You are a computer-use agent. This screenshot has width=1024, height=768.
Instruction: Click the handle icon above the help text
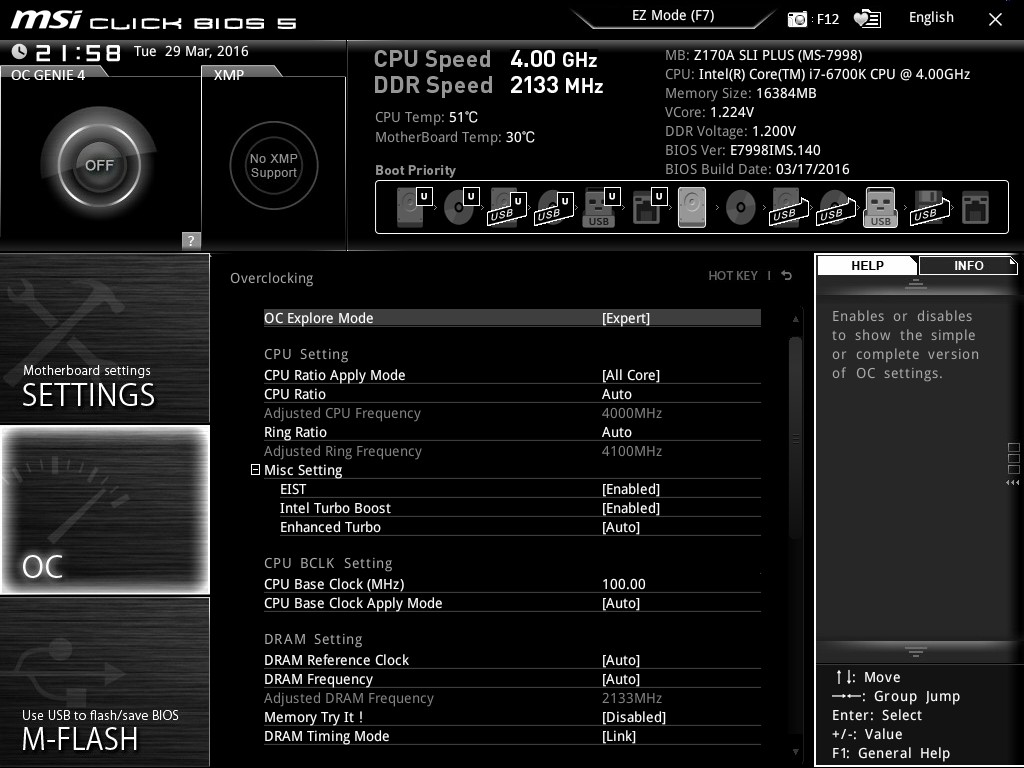(x=916, y=284)
